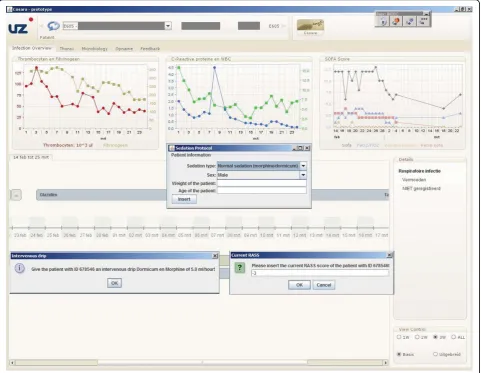Open the patient selector dropdown
Viewport: 481px width, 373px height.
168,26
